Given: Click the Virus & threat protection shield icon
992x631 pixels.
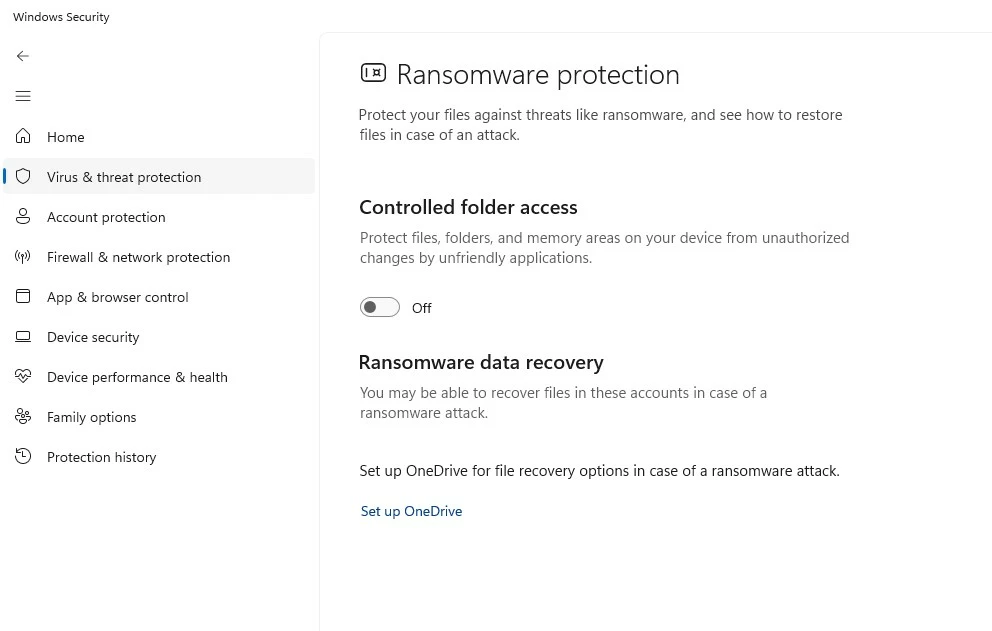Looking at the screenshot, I should 23,177.
